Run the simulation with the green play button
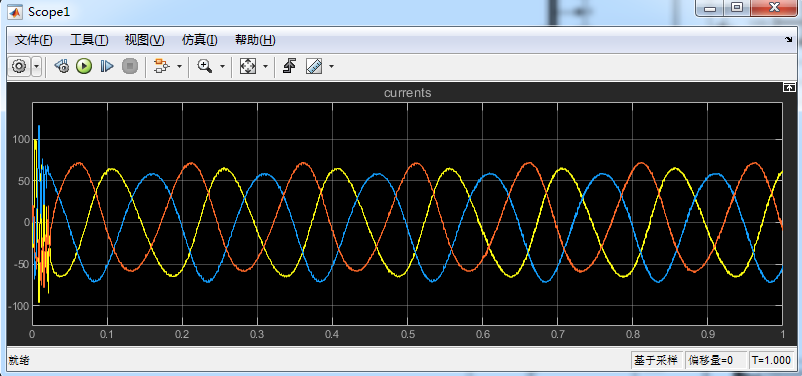This screenshot has height=376, width=802. pyautogui.click(x=84, y=66)
